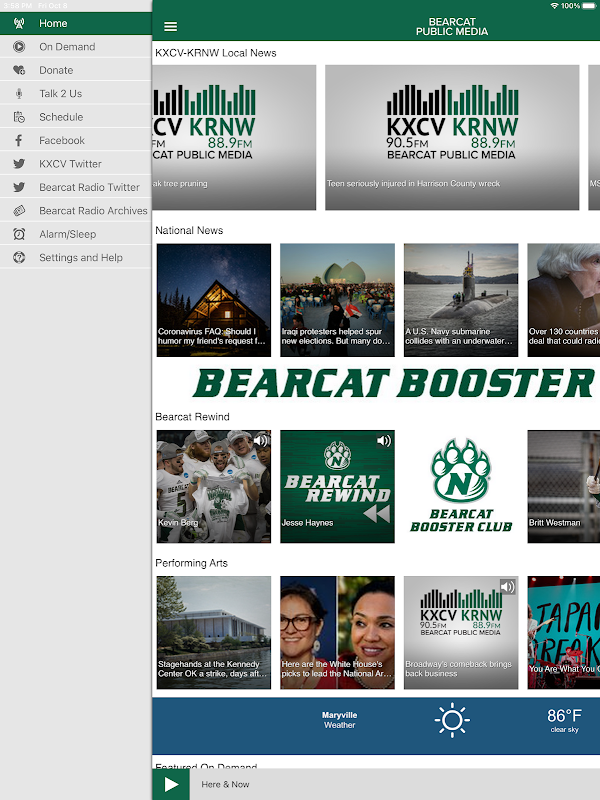Viewport: 600px width, 800px height.
Task: Open Broadway's comeback brings back business
Action: 461,633
